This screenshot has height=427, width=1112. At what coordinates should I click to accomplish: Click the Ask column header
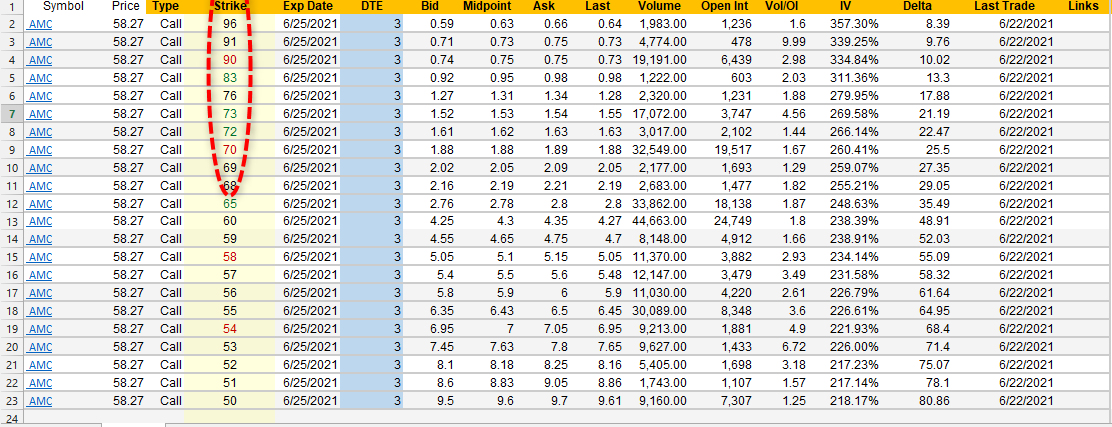[x=542, y=6]
